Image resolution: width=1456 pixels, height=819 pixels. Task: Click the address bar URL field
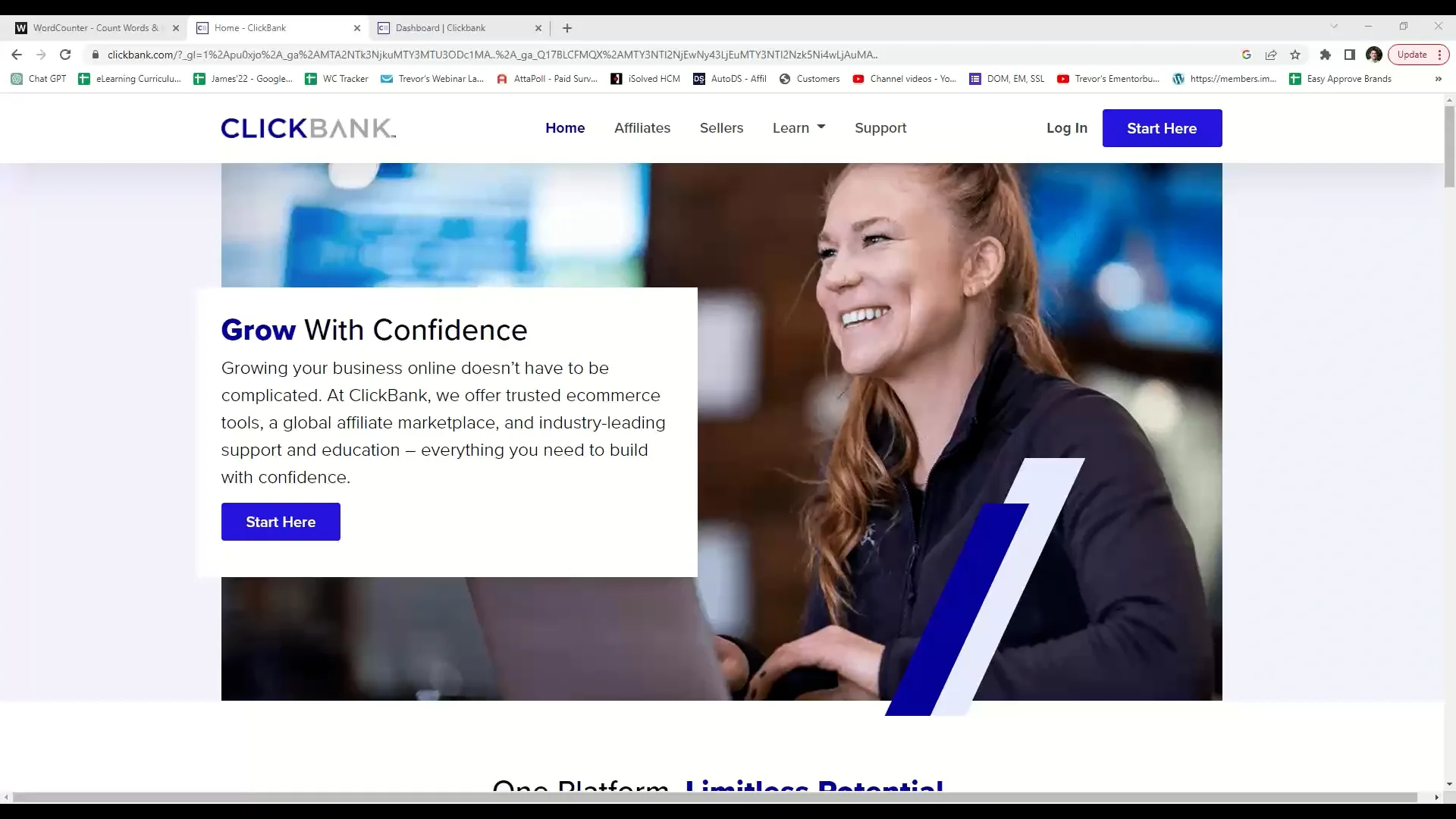click(493, 55)
